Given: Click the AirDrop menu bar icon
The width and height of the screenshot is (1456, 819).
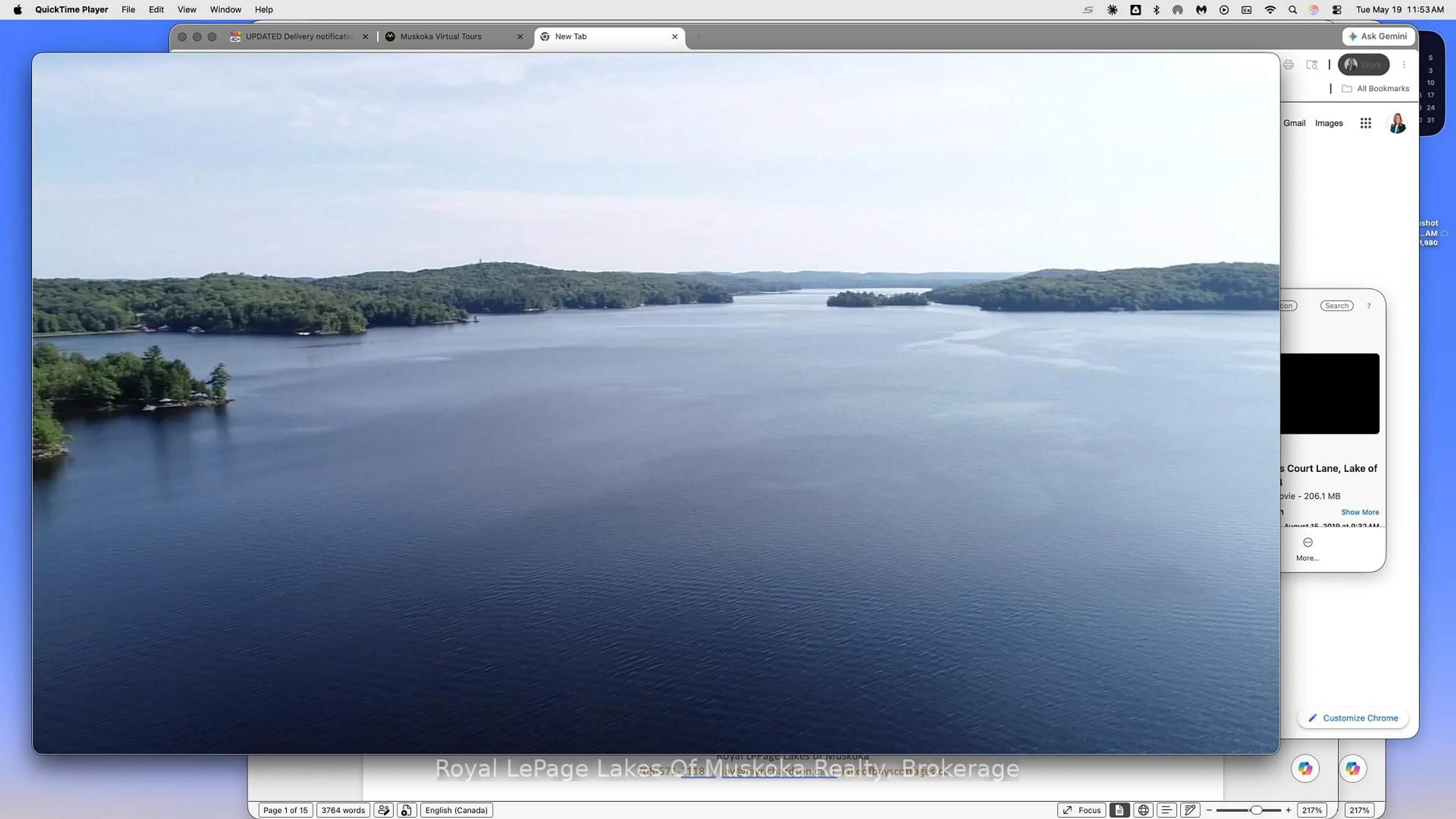Looking at the screenshot, I should click(1177, 9).
